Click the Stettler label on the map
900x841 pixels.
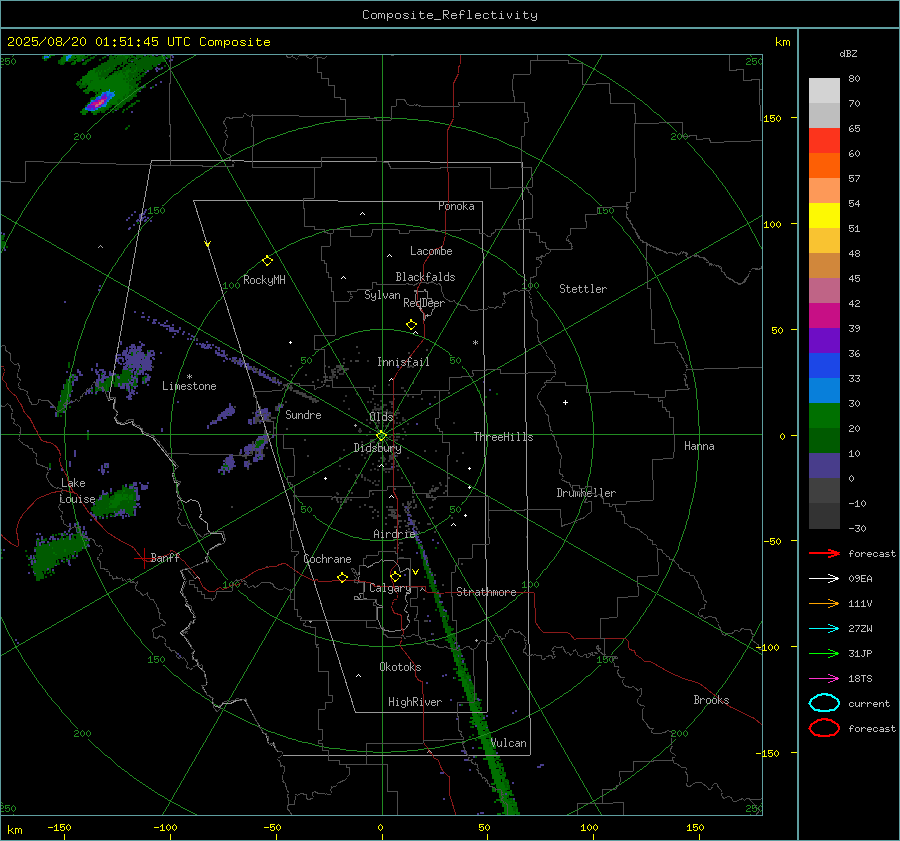[583, 289]
